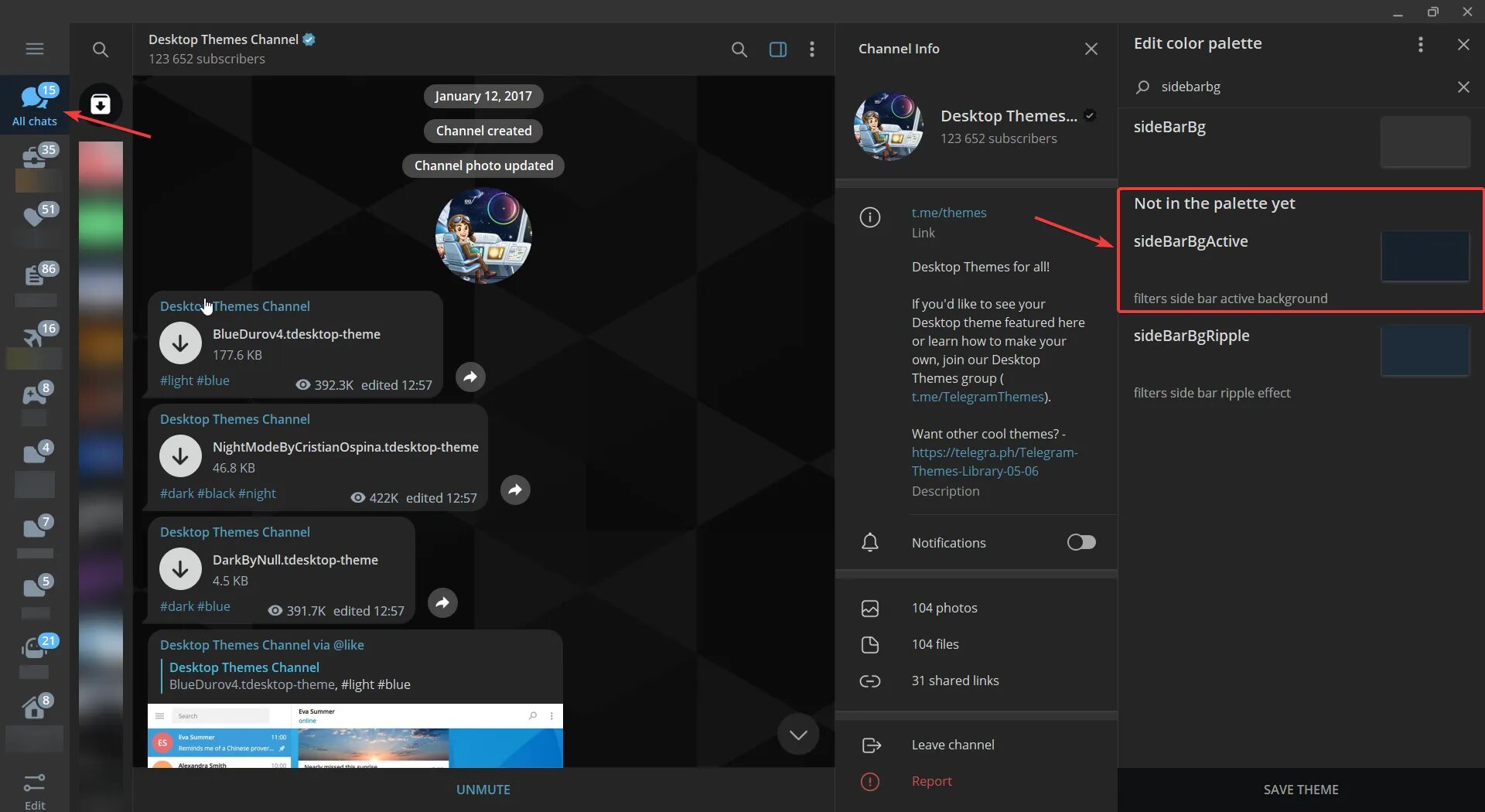Open the channel three-dot menu
This screenshot has height=812, width=1485.
click(811, 49)
